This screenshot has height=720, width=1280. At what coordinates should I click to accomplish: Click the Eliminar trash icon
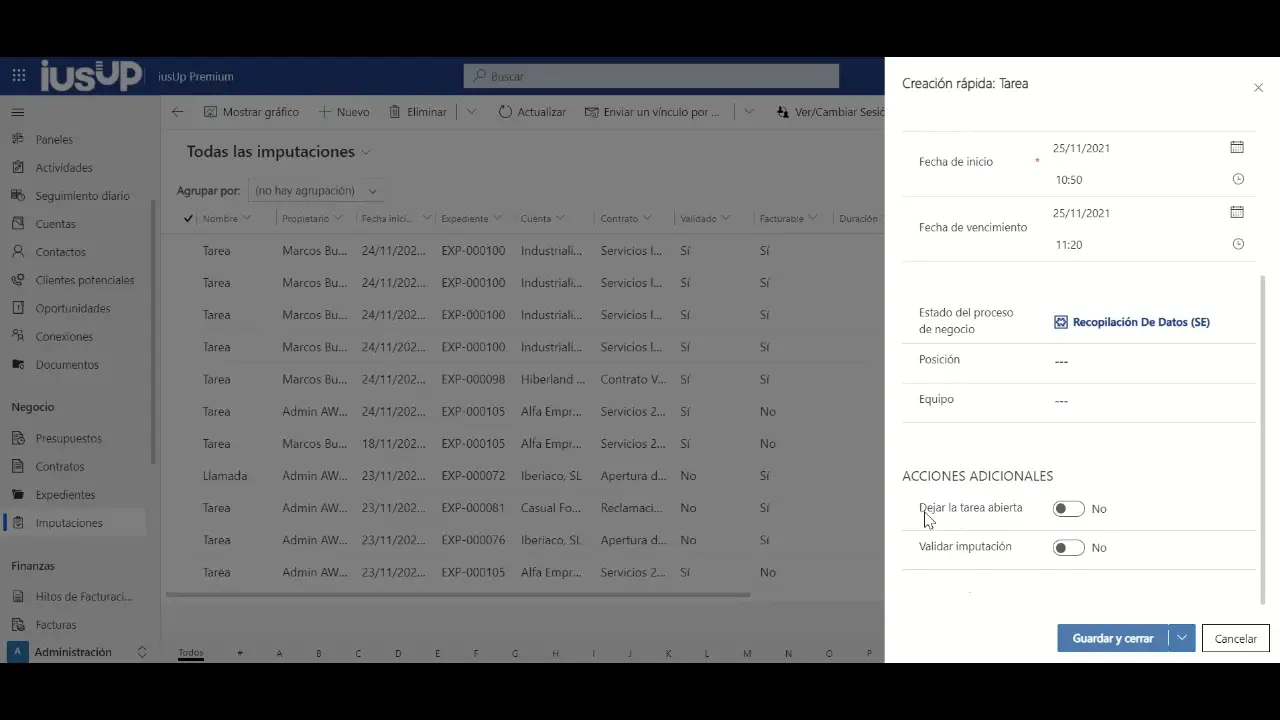(x=395, y=112)
